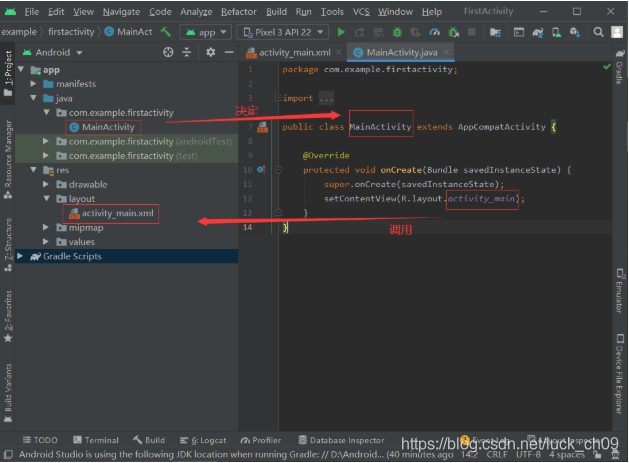629x463 pixels.
Task: Switch to the activity_main.xml editor tab
Action: point(294,53)
